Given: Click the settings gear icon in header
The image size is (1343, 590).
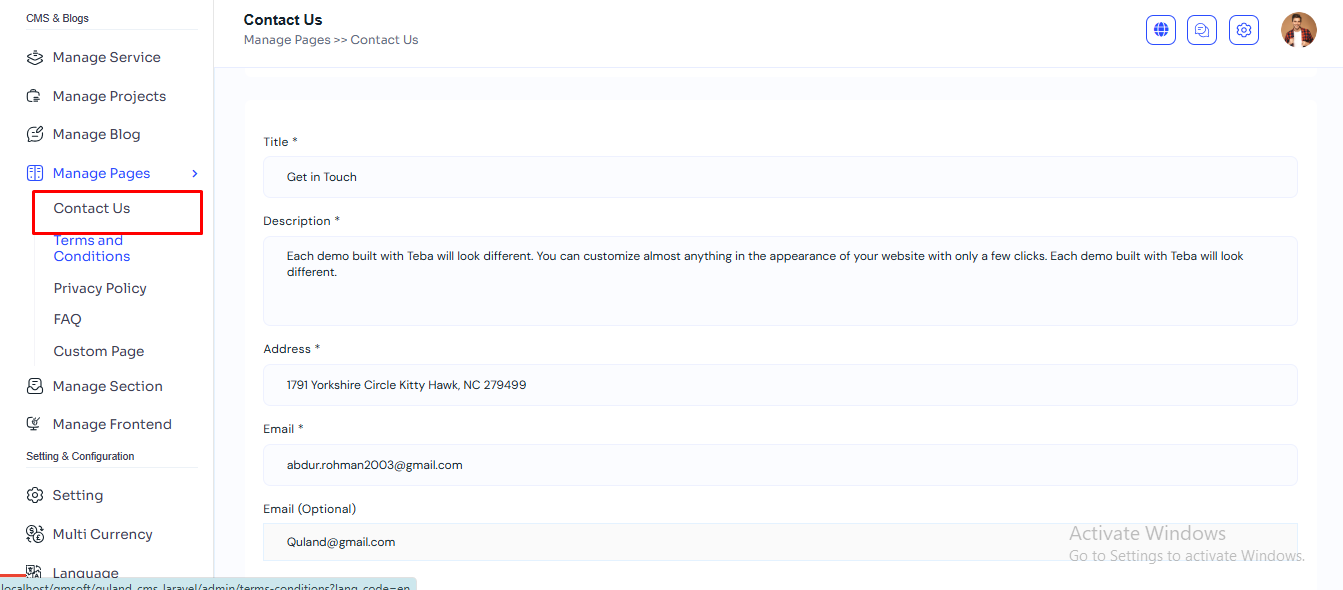Looking at the screenshot, I should coord(1243,30).
